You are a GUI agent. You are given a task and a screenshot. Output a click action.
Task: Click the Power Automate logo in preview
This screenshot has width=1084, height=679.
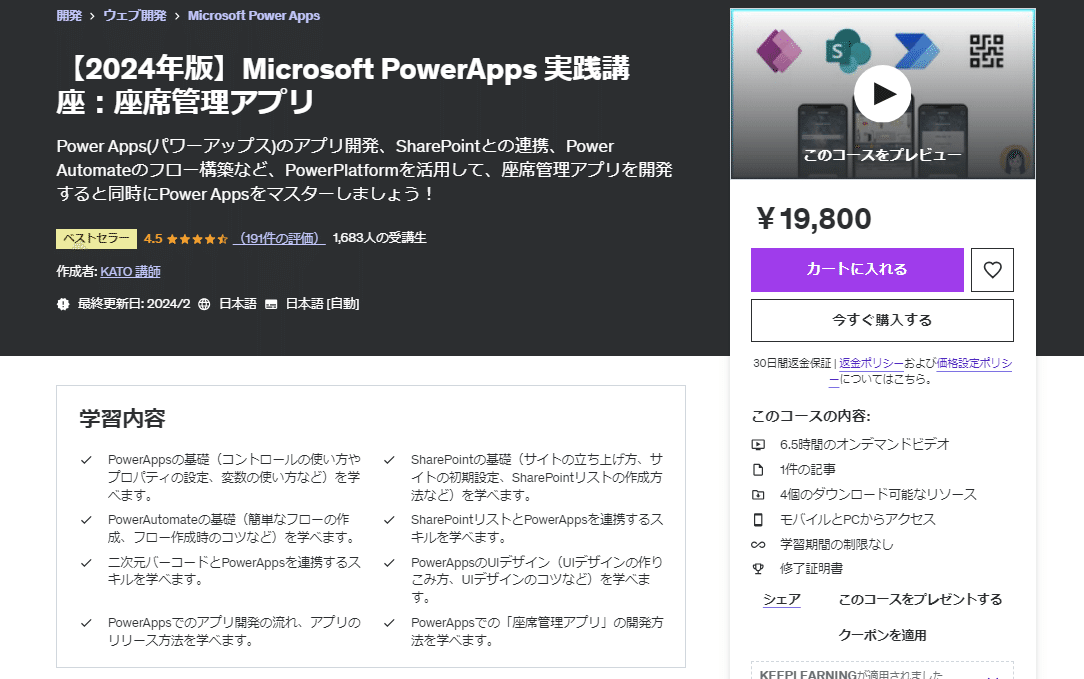(x=917, y=50)
